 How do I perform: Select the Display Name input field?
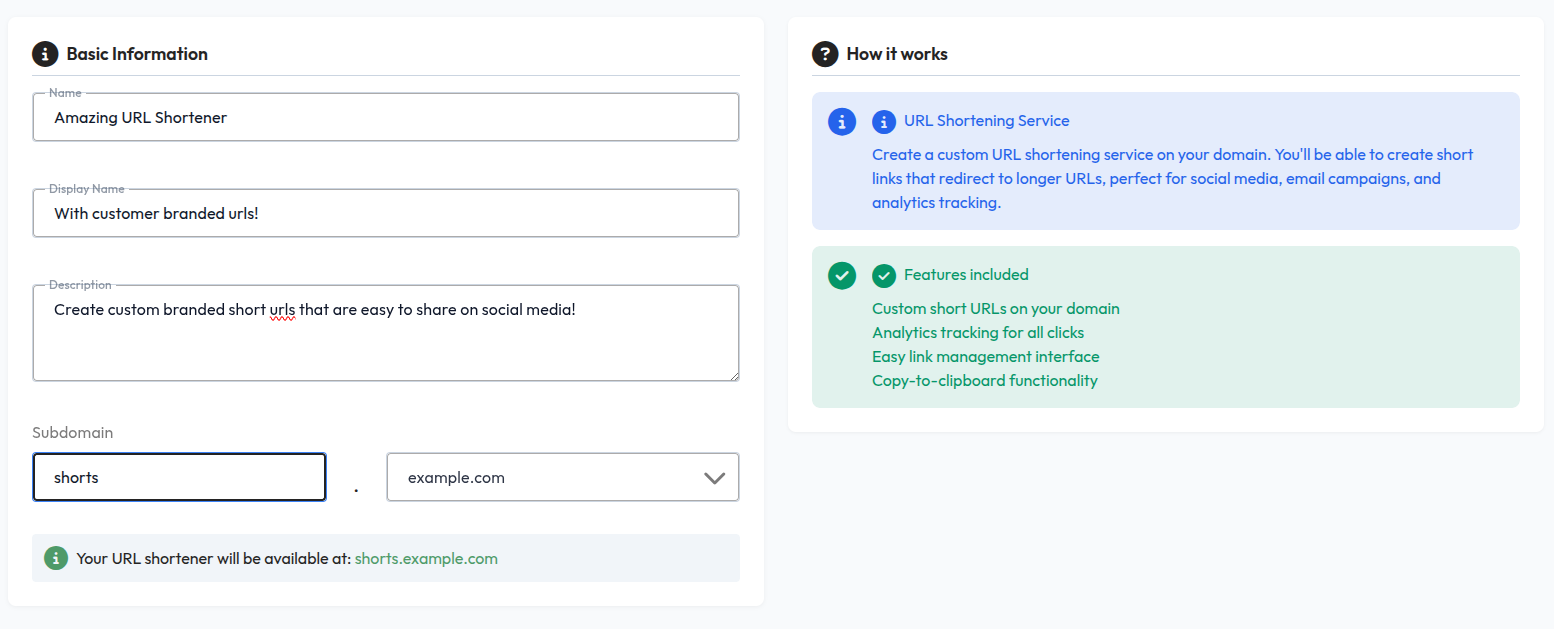385,213
